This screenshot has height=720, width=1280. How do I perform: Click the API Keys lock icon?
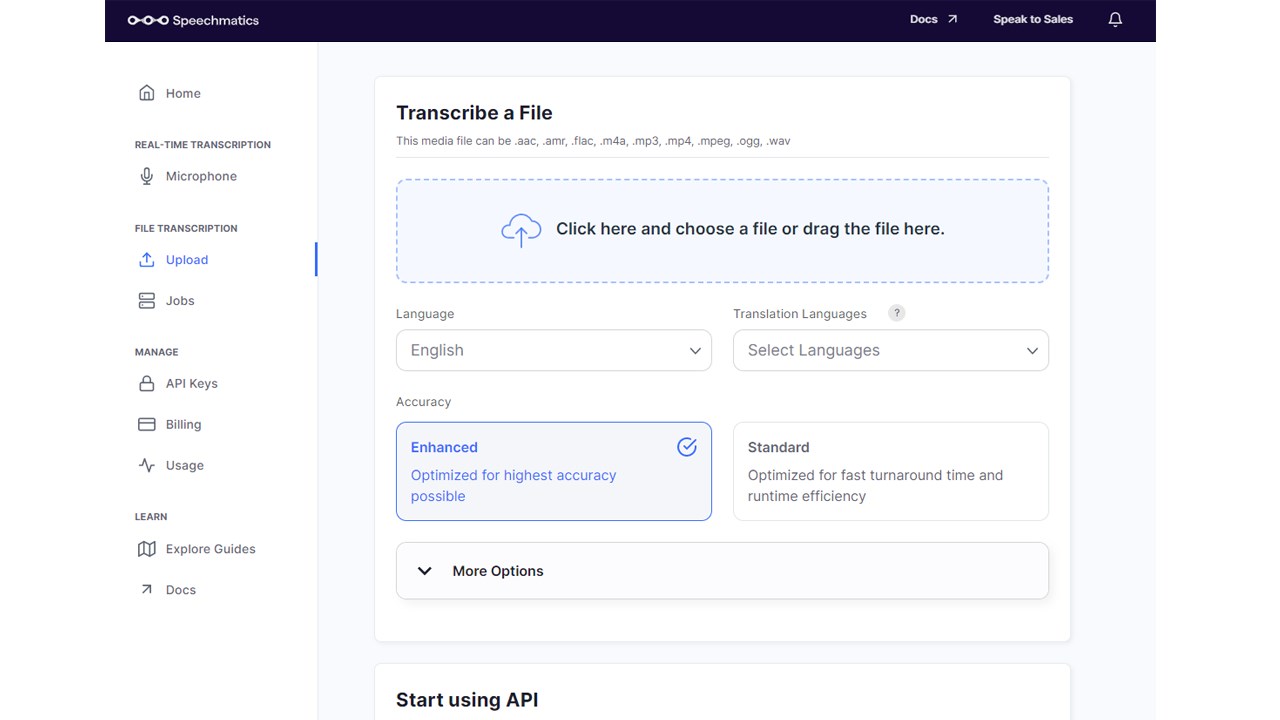pyautogui.click(x=147, y=384)
